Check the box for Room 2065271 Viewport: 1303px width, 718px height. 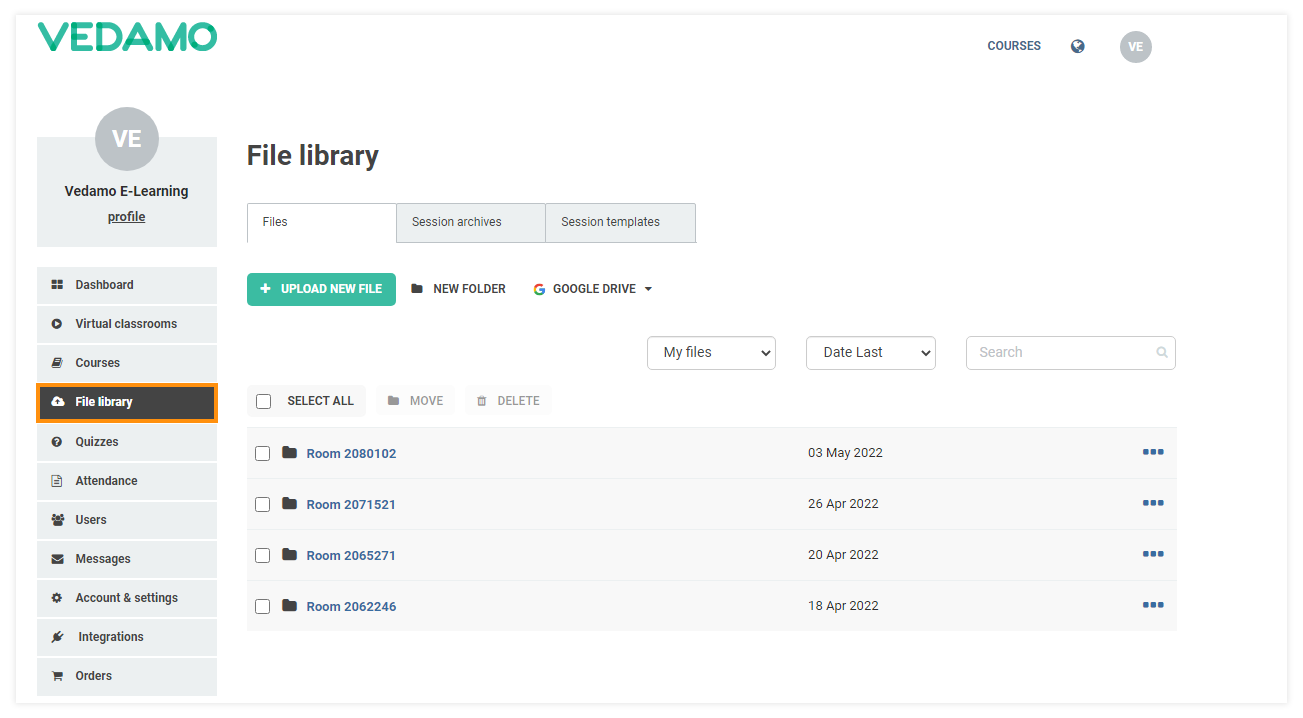(x=262, y=555)
